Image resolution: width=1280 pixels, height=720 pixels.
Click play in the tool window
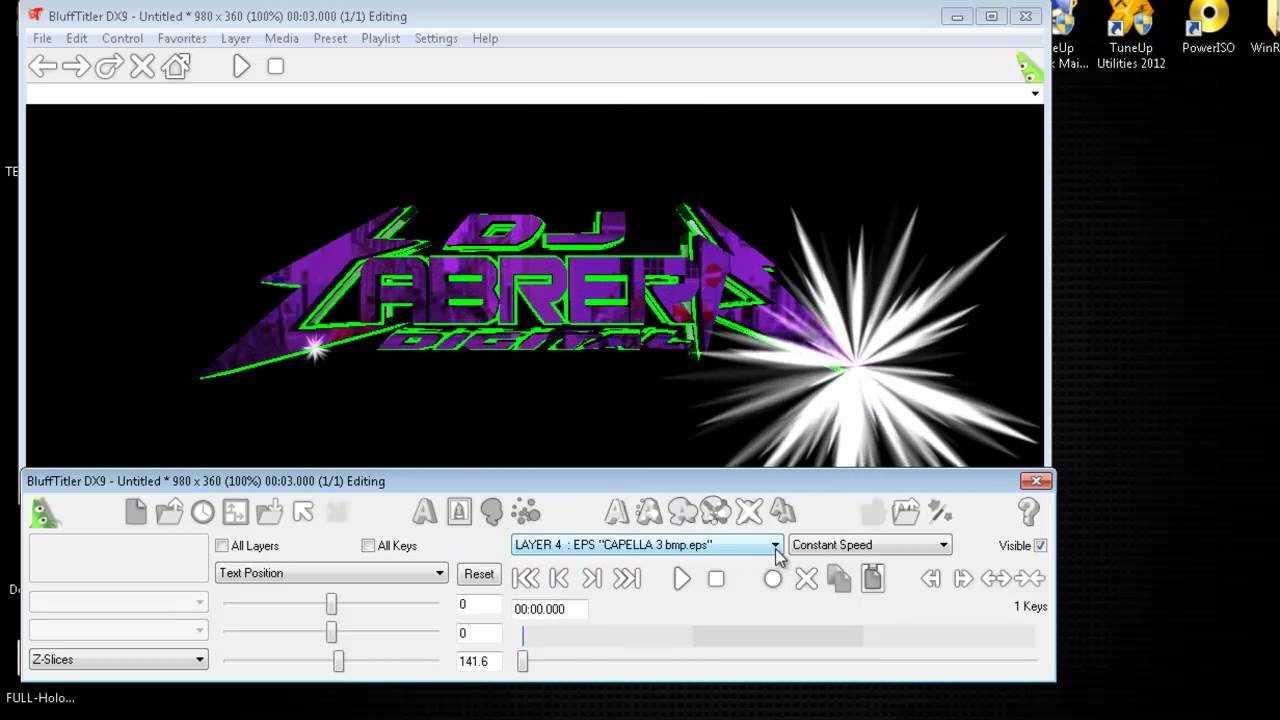tap(681, 579)
